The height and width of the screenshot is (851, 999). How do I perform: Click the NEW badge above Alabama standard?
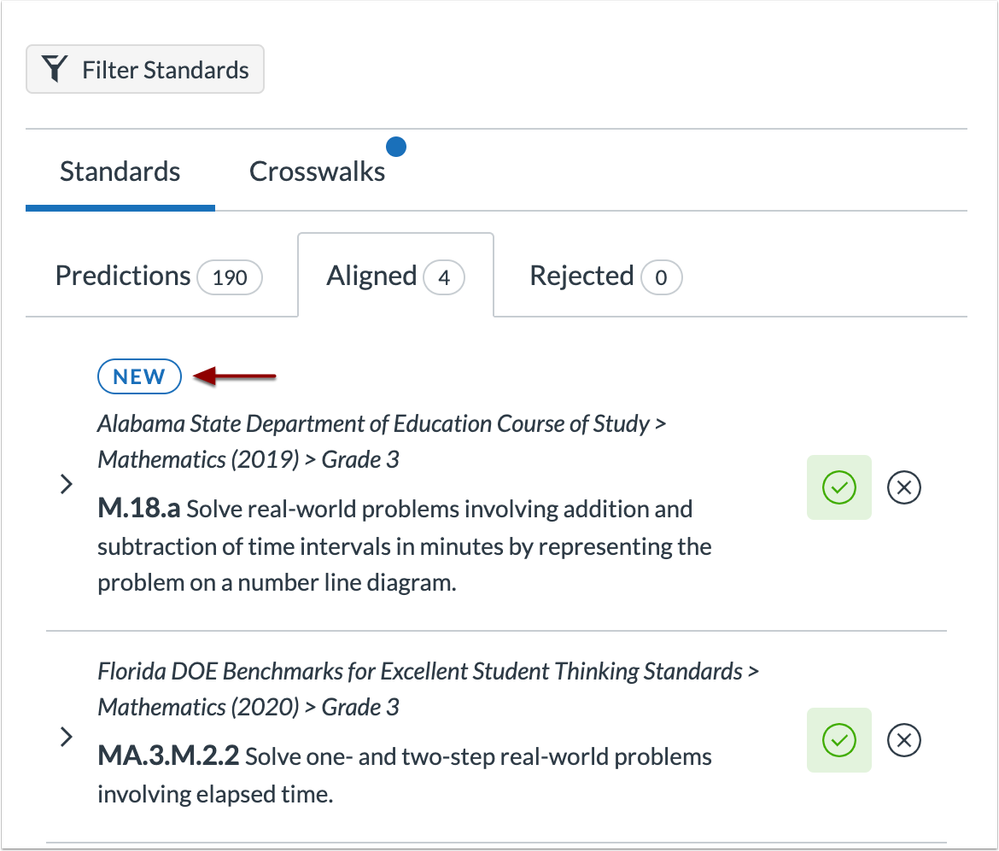[140, 376]
